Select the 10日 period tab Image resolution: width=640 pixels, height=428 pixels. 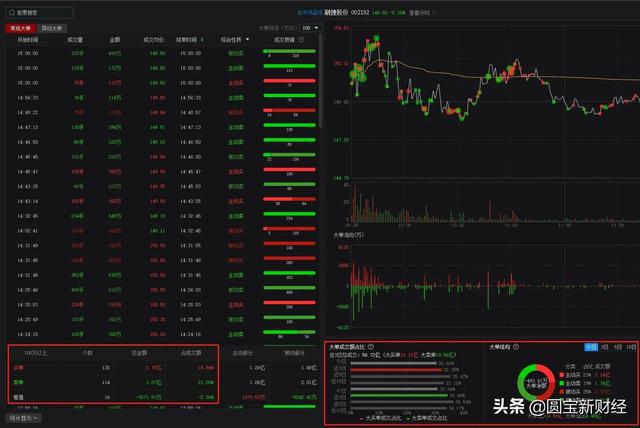[x=630, y=347]
